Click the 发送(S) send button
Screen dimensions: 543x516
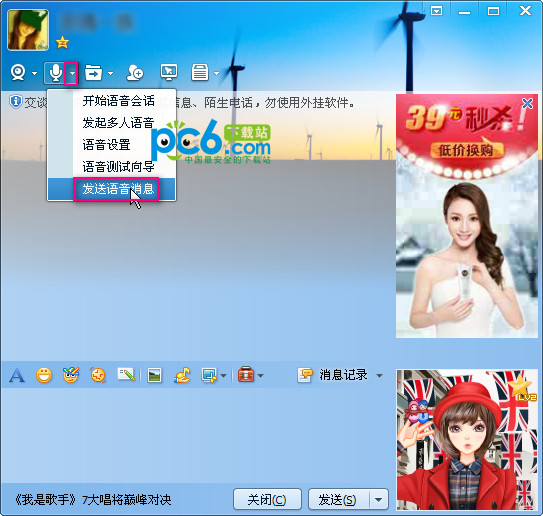coord(338,499)
